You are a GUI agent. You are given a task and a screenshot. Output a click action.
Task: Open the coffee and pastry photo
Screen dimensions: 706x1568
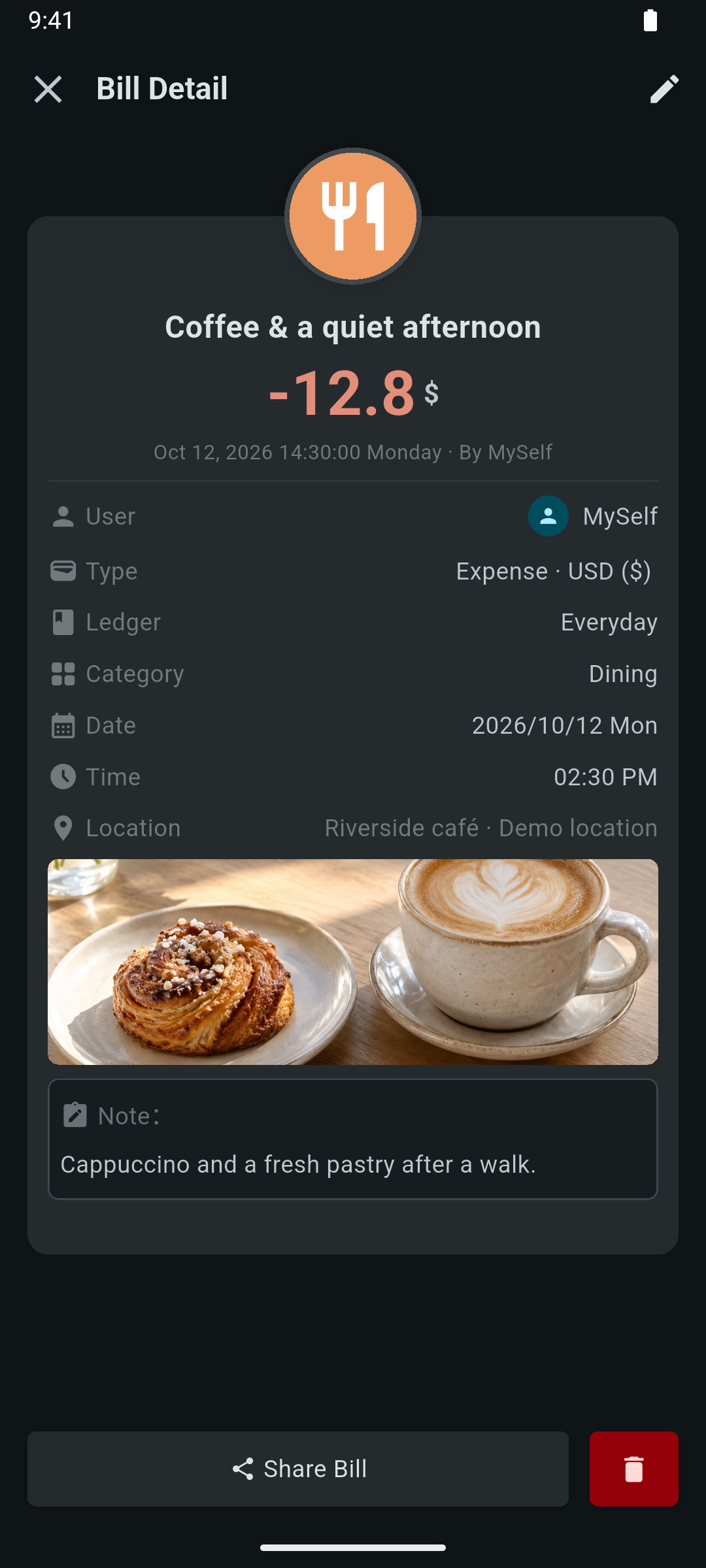tap(353, 962)
